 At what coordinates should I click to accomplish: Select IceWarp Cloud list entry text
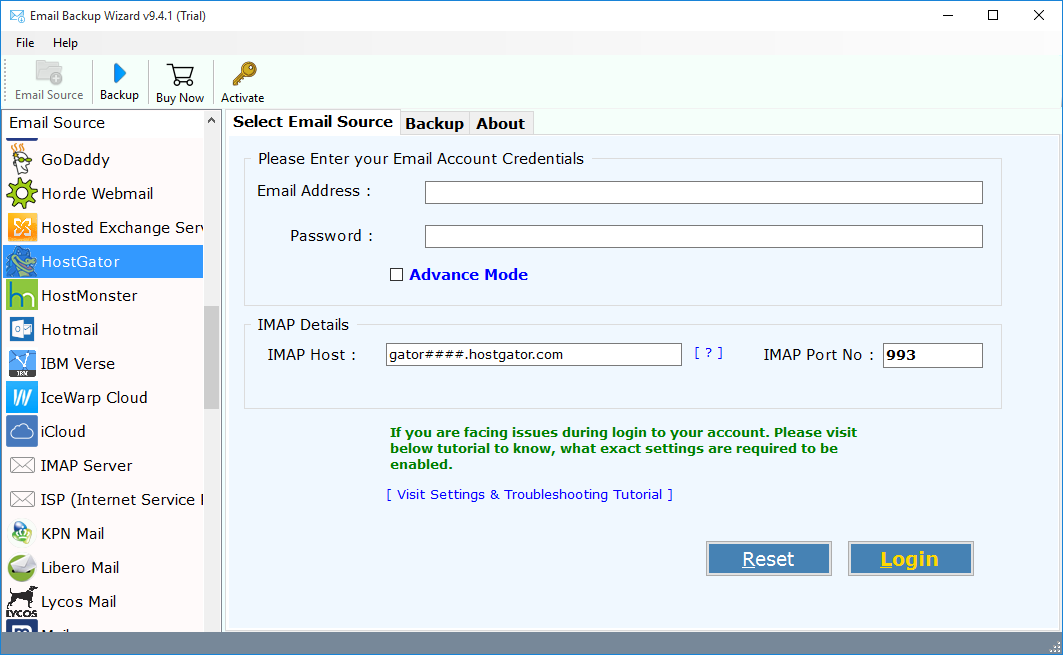pyautogui.click(x=94, y=397)
